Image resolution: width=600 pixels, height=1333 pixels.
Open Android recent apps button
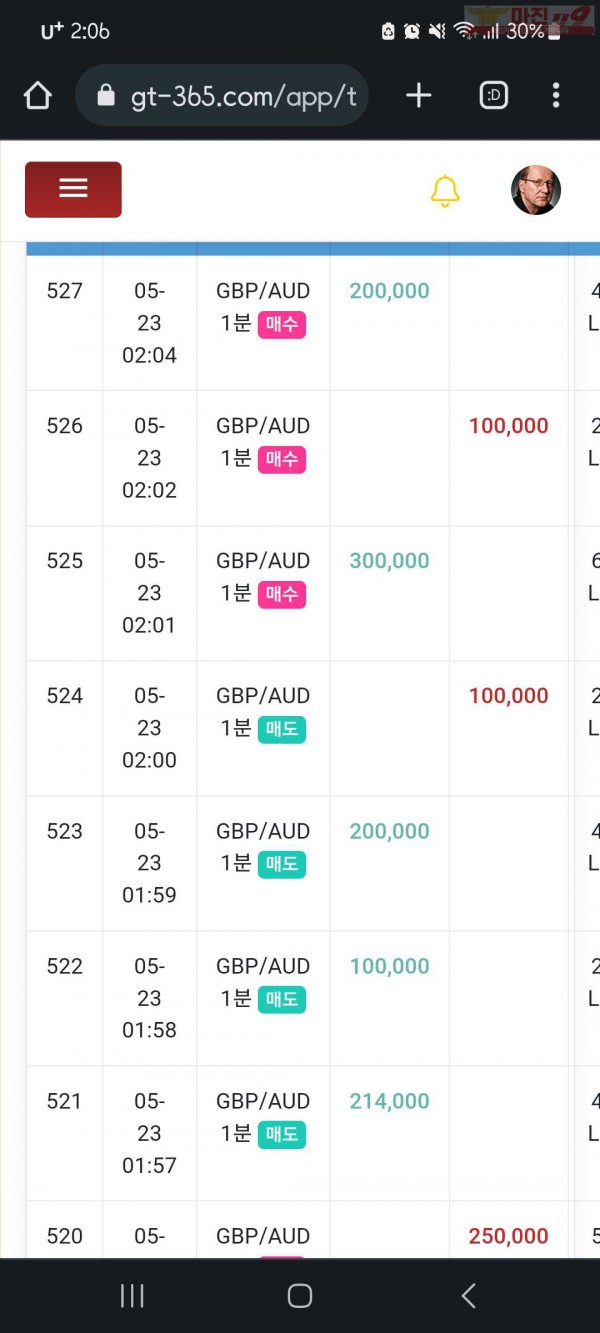[x=132, y=1296]
